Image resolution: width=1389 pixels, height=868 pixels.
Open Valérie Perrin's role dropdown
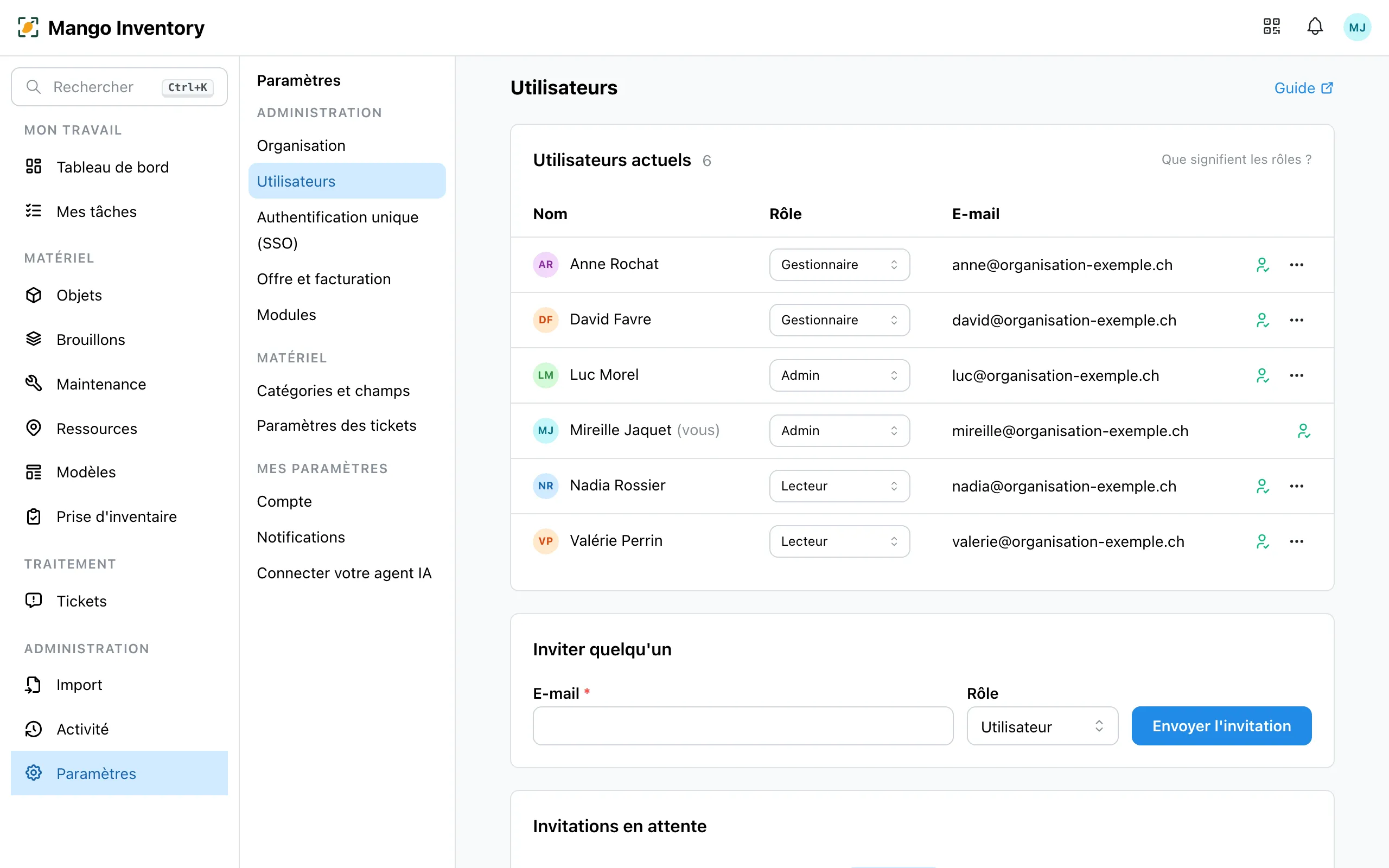(839, 541)
